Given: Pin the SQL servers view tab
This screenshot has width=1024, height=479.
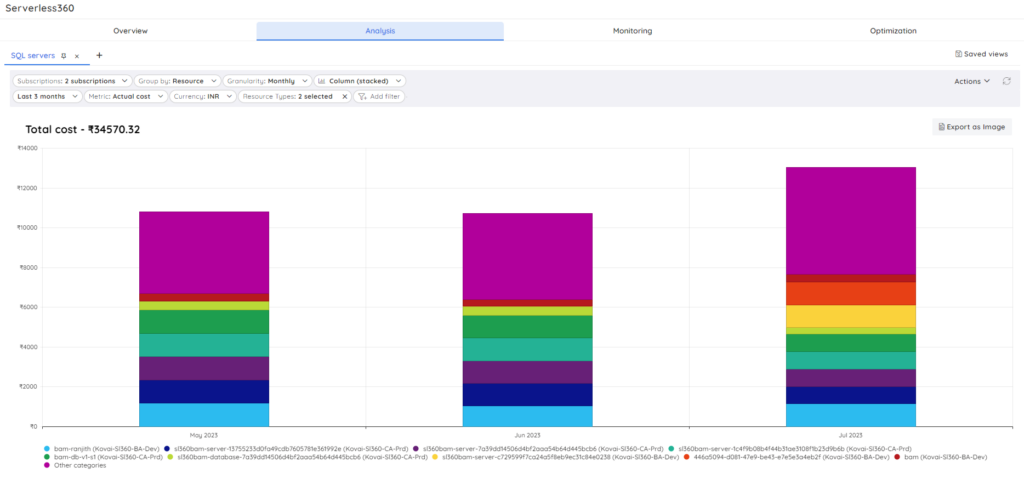Looking at the screenshot, I should 64,56.
